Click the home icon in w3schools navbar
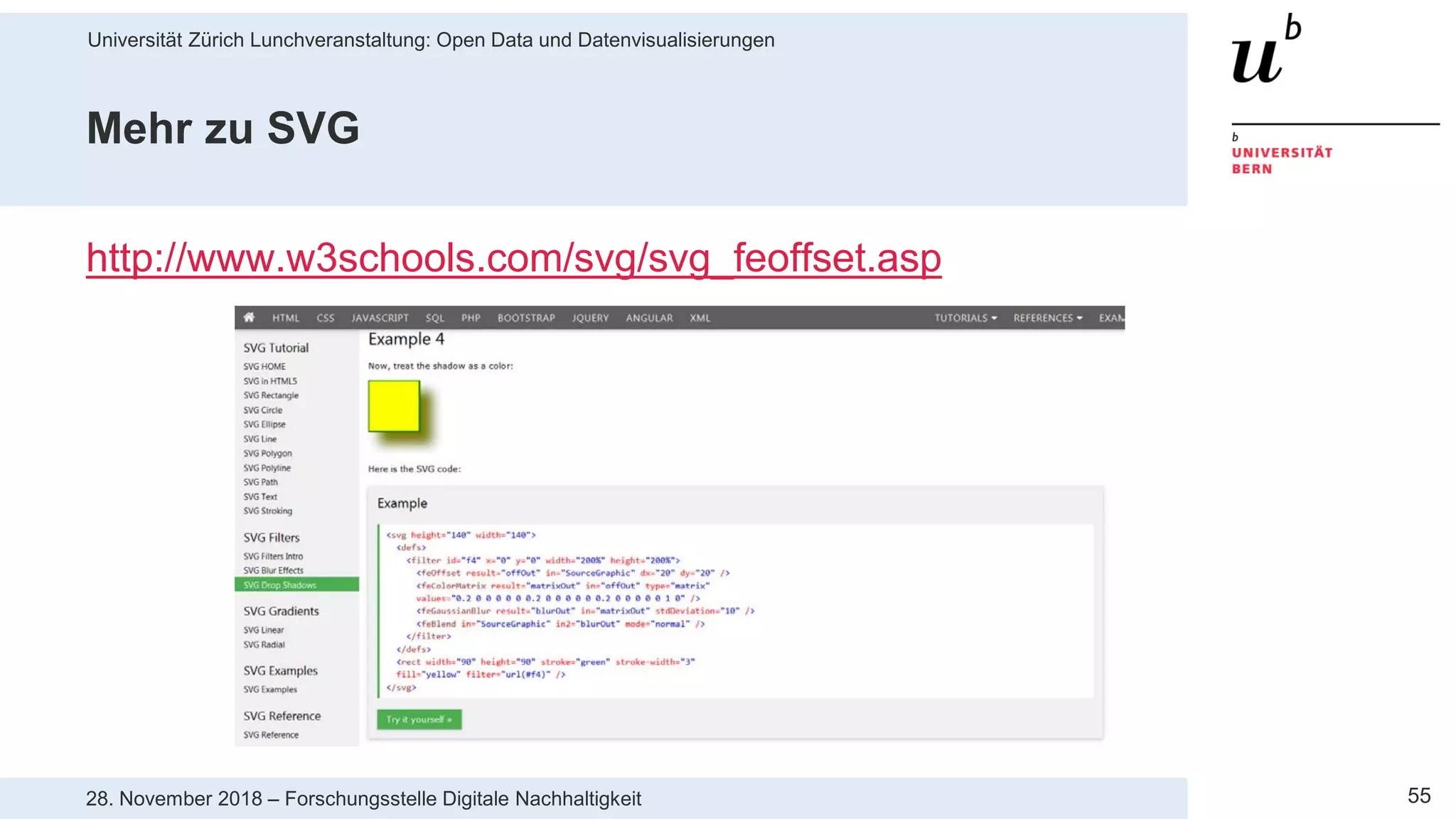1456x819 pixels. point(249,318)
